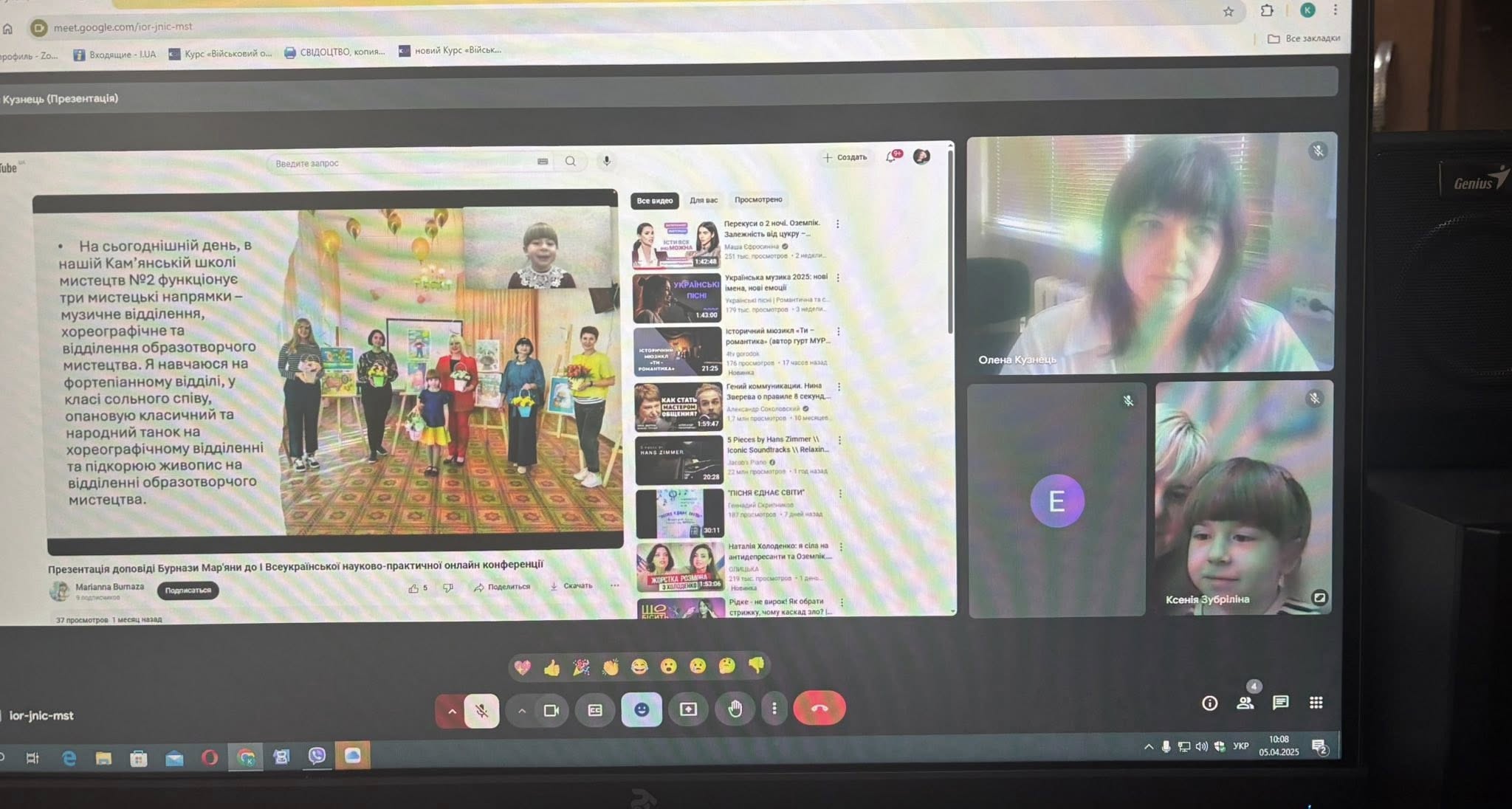Unmute the microphone
Viewport: 1512px width, 809px height.
tap(481, 711)
